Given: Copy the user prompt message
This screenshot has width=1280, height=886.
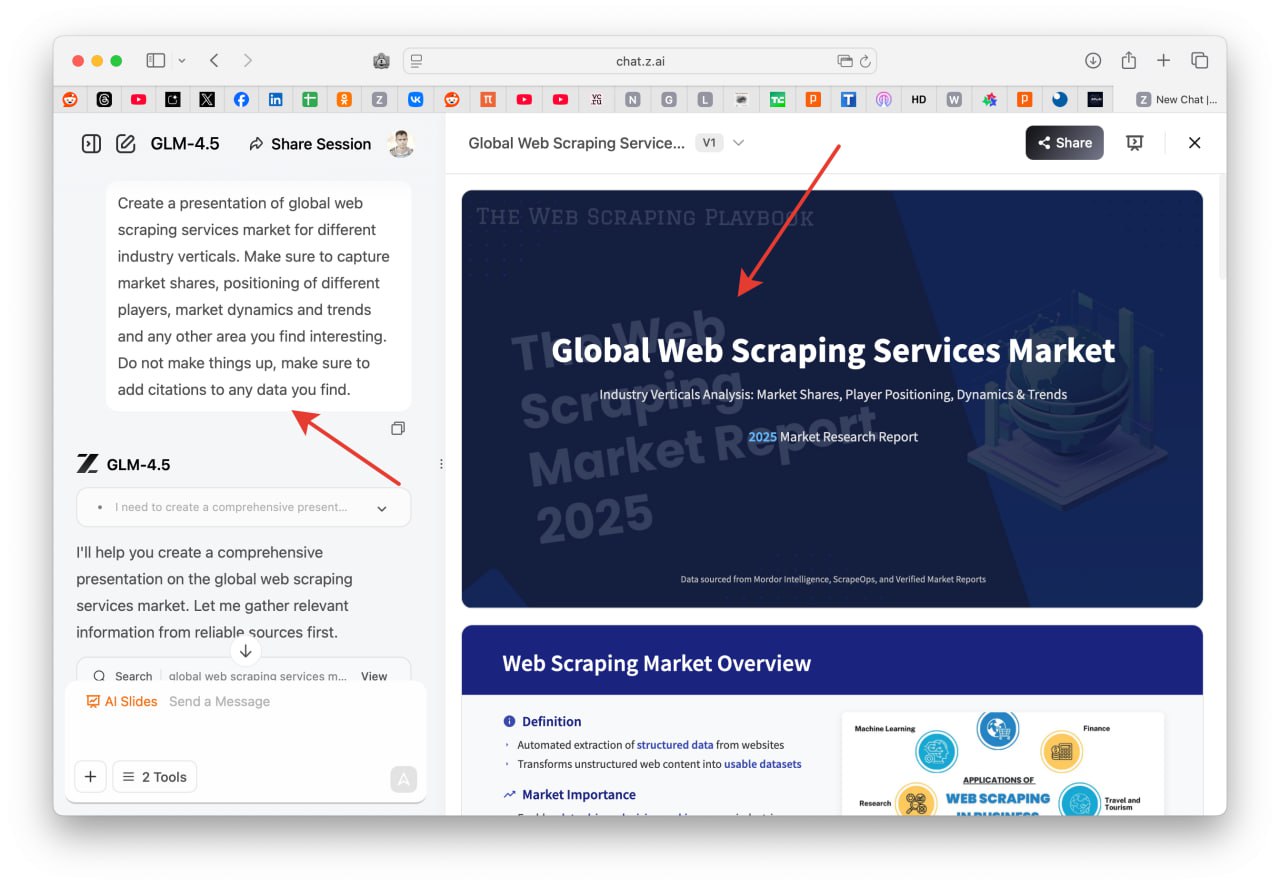Looking at the screenshot, I should 398,429.
